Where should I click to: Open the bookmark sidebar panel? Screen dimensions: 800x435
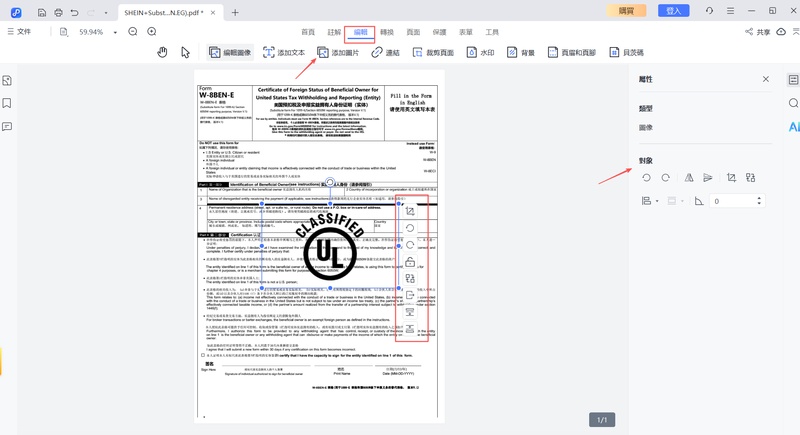click(x=7, y=103)
